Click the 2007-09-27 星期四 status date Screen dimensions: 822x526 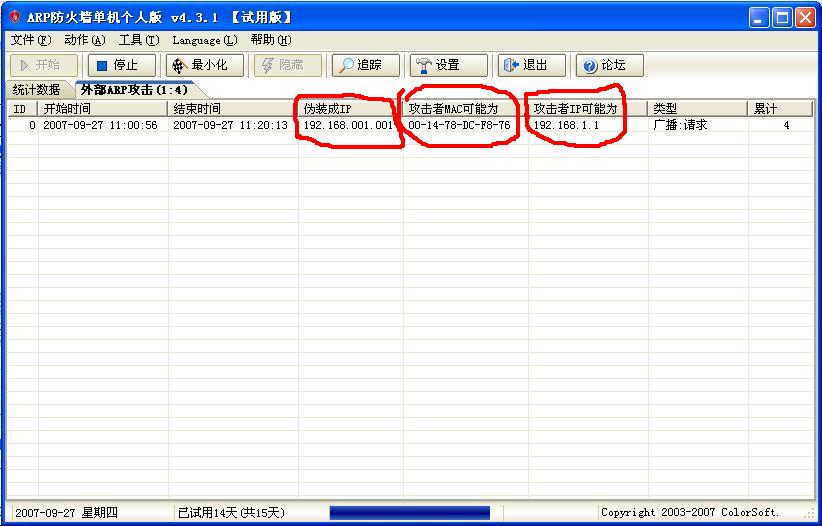coord(66,512)
